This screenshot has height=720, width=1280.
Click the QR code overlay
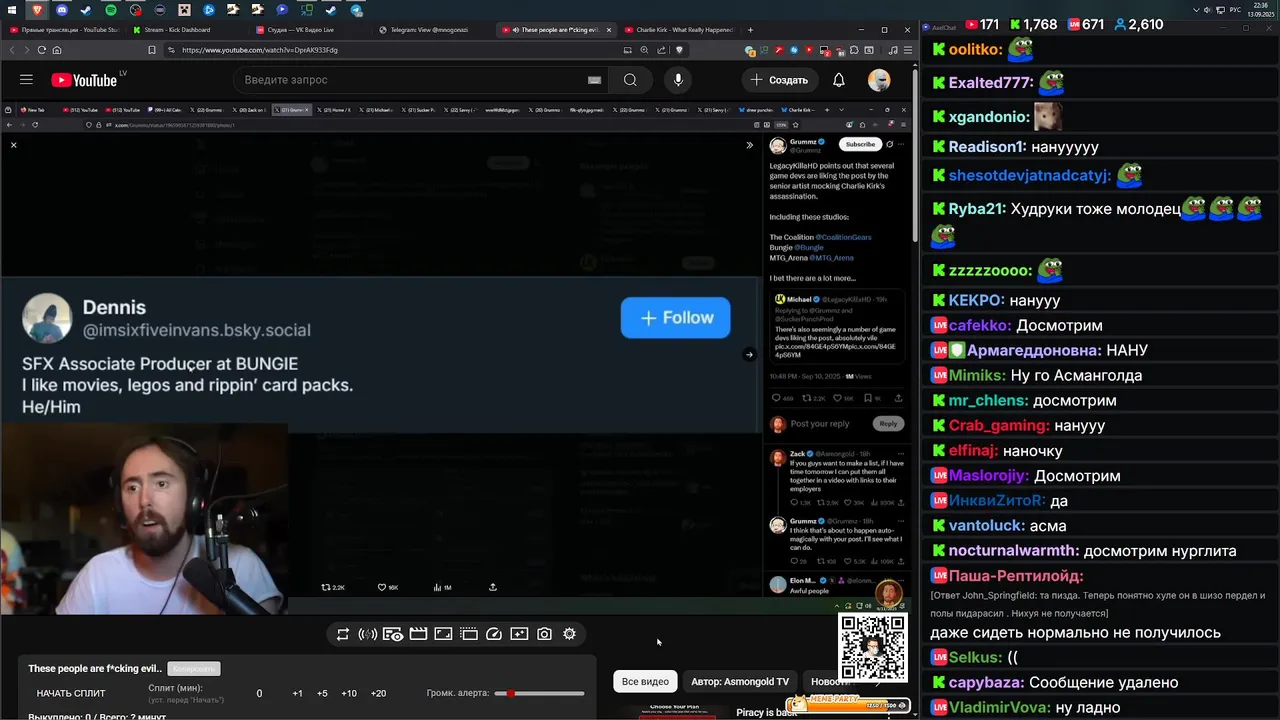872,648
